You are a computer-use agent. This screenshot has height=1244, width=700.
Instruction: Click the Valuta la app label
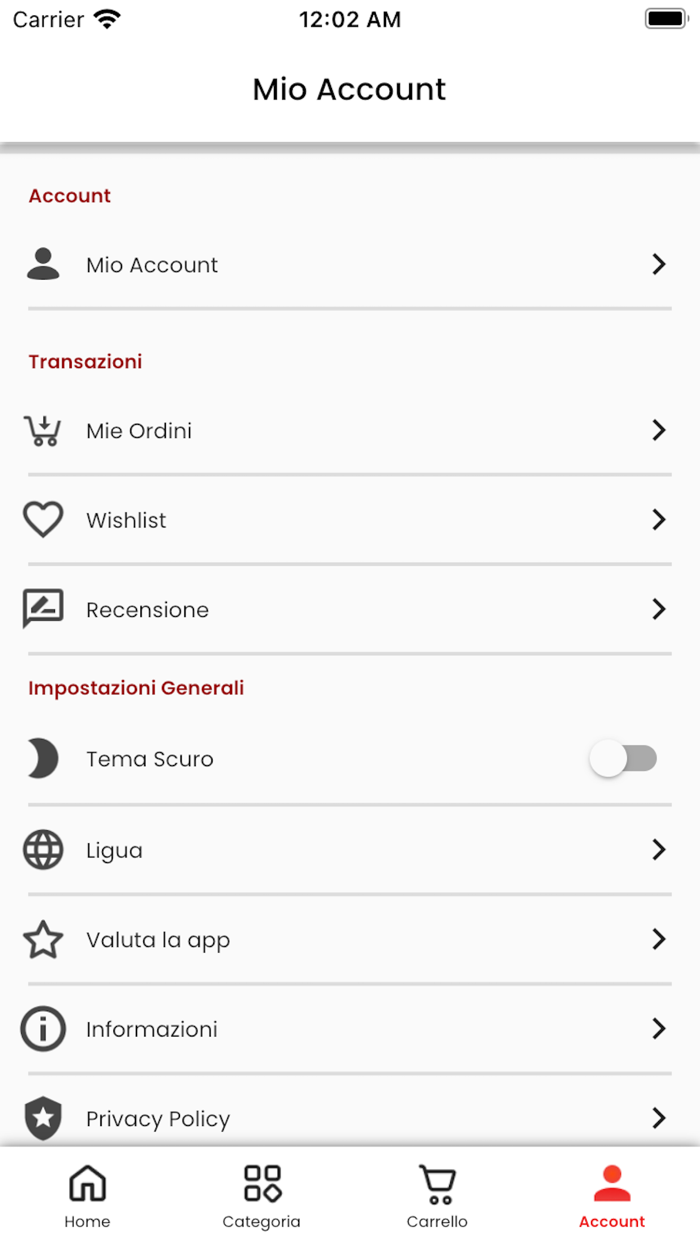pos(158,940)
